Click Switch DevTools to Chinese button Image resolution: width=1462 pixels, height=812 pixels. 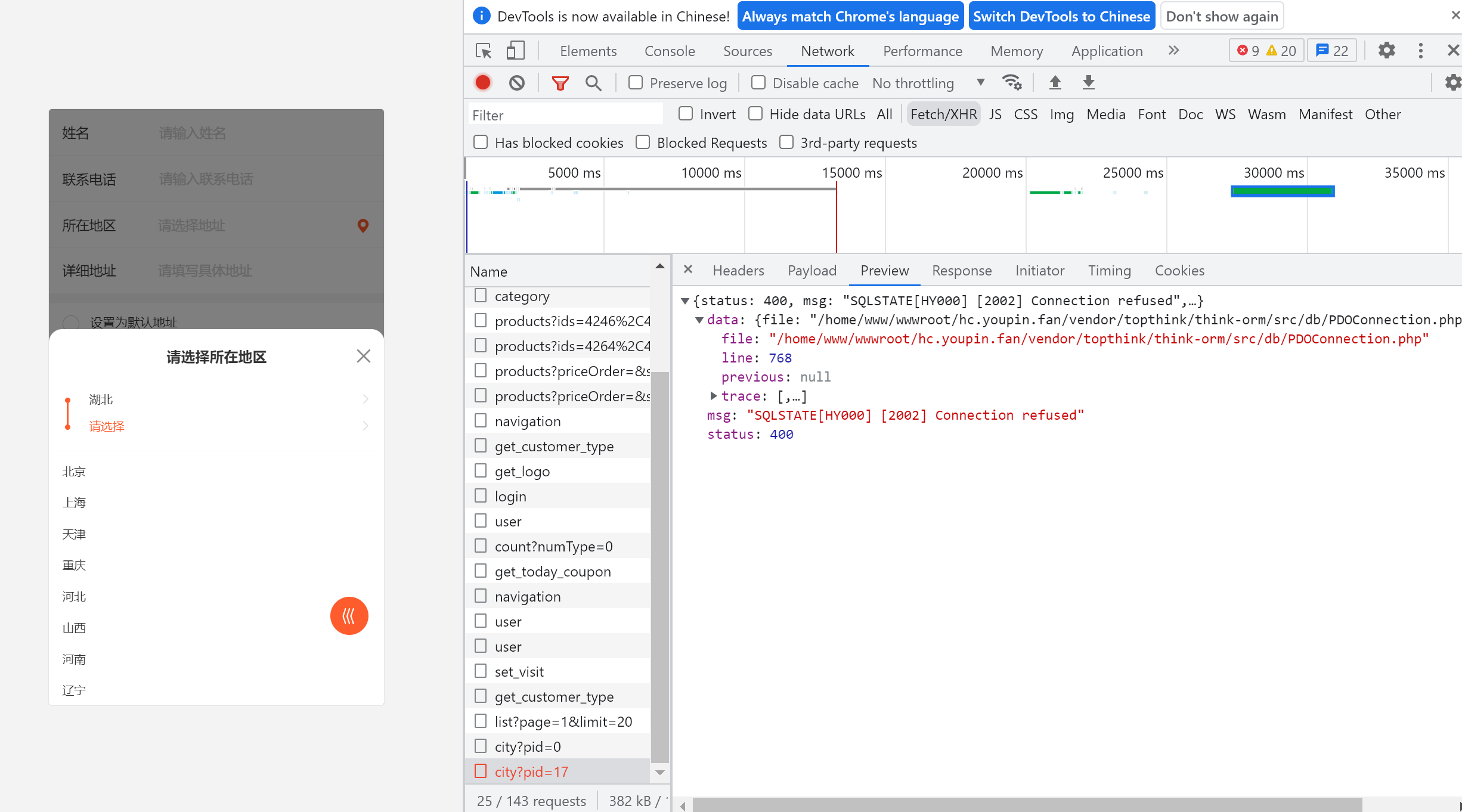[x=1061, y=16]
